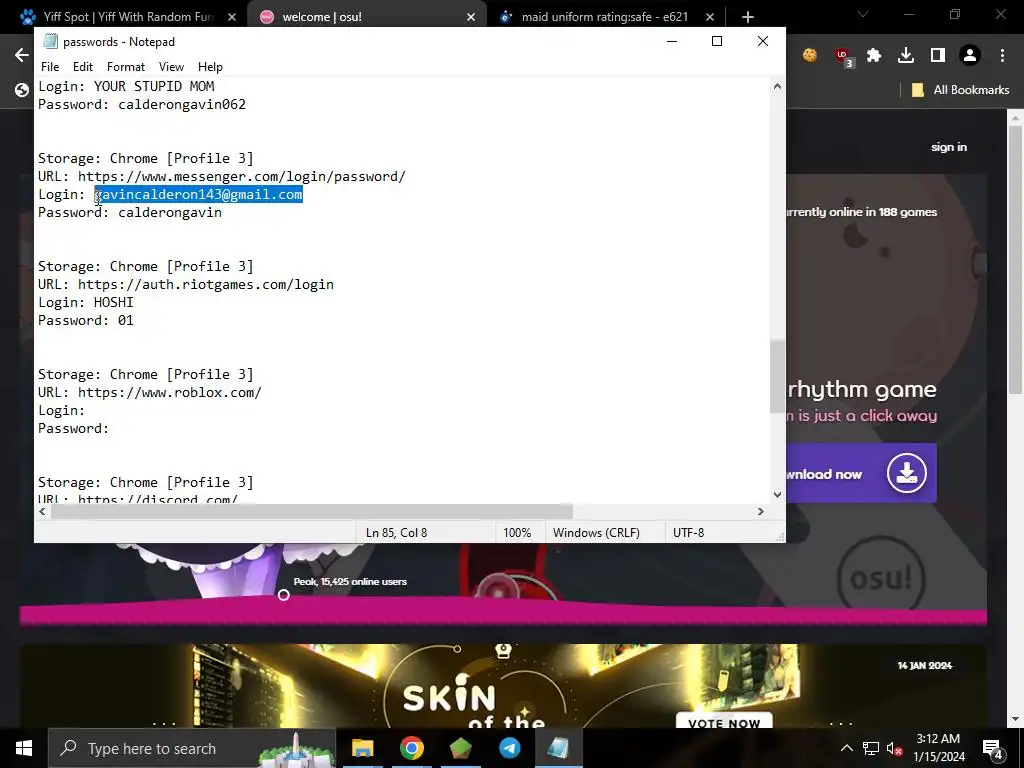Open a new Chrome tab with plus button
The height and width of the screenshot is (768, 1024).
coord(748,17)
